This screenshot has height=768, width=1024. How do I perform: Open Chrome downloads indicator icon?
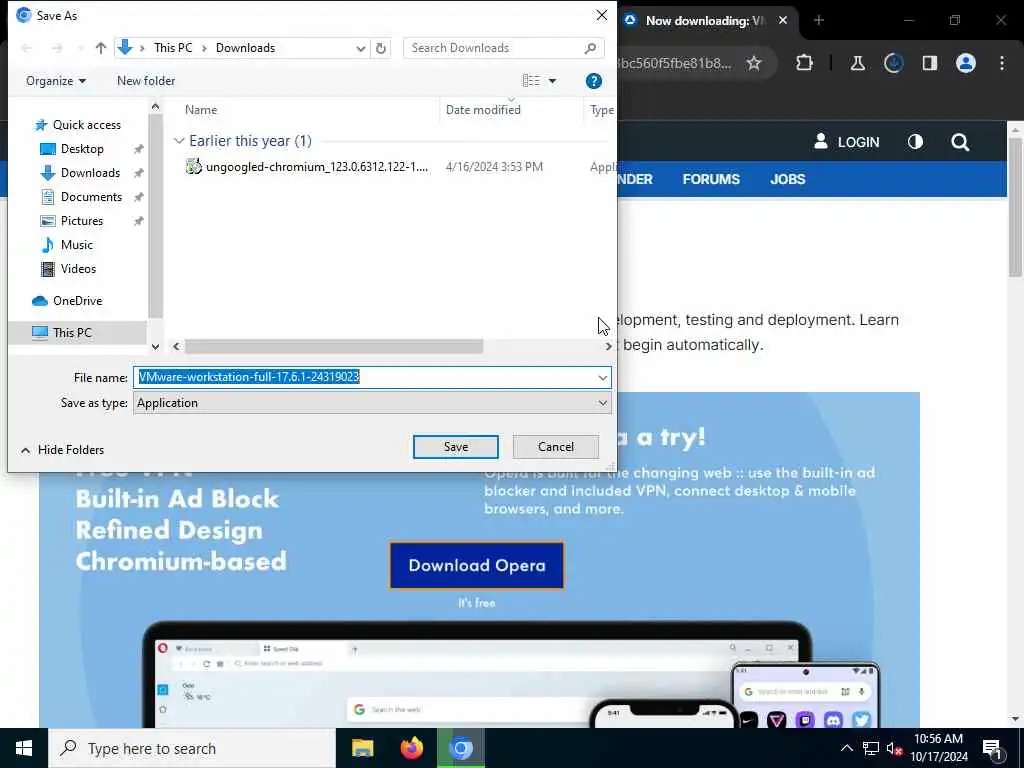click(893, 63)
